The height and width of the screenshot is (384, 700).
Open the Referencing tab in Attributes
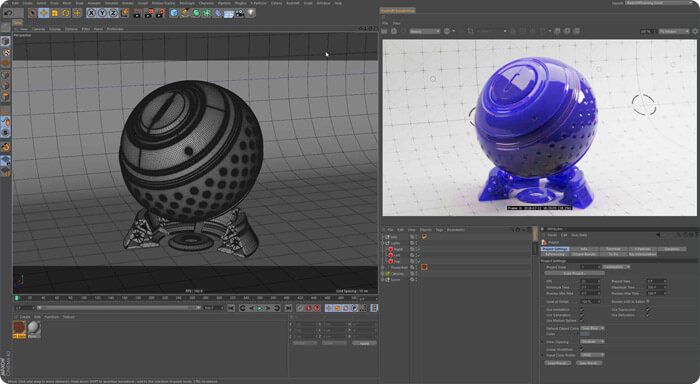(x=555, y=254)
